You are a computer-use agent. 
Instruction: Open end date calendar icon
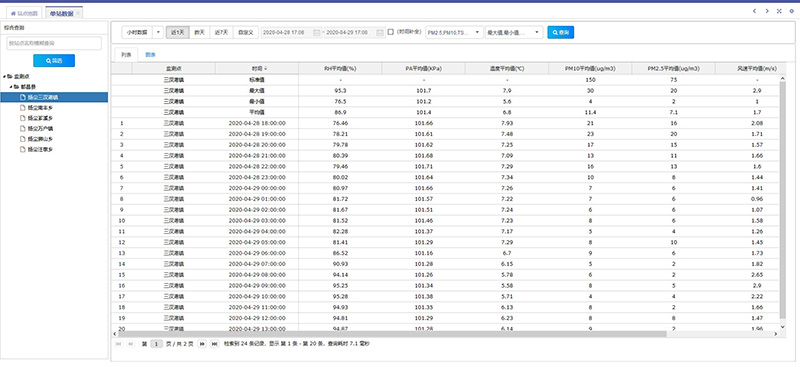pos(380,32)
